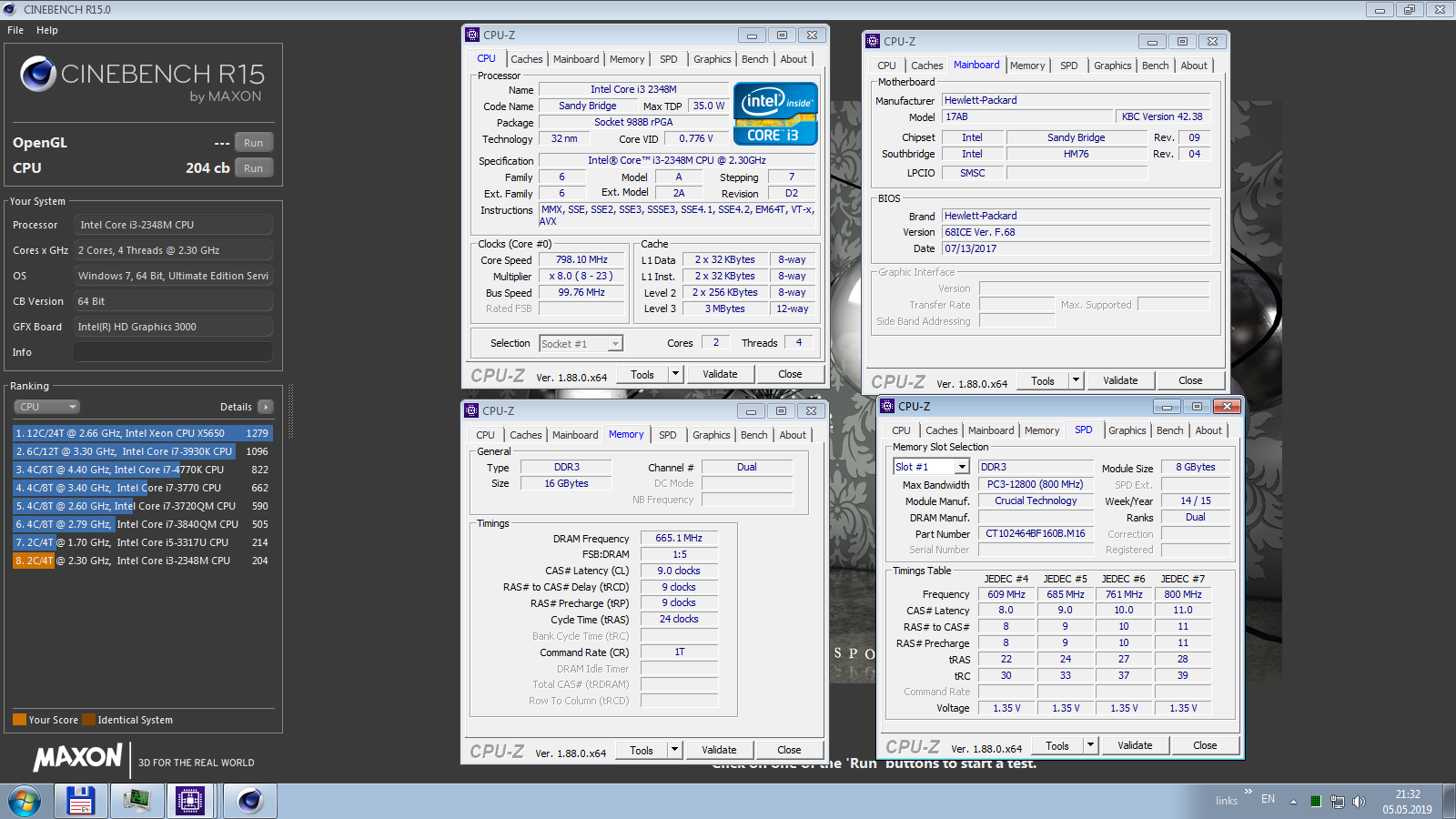Click the GFX Board field HD Graphics 3000

point(173,327)
